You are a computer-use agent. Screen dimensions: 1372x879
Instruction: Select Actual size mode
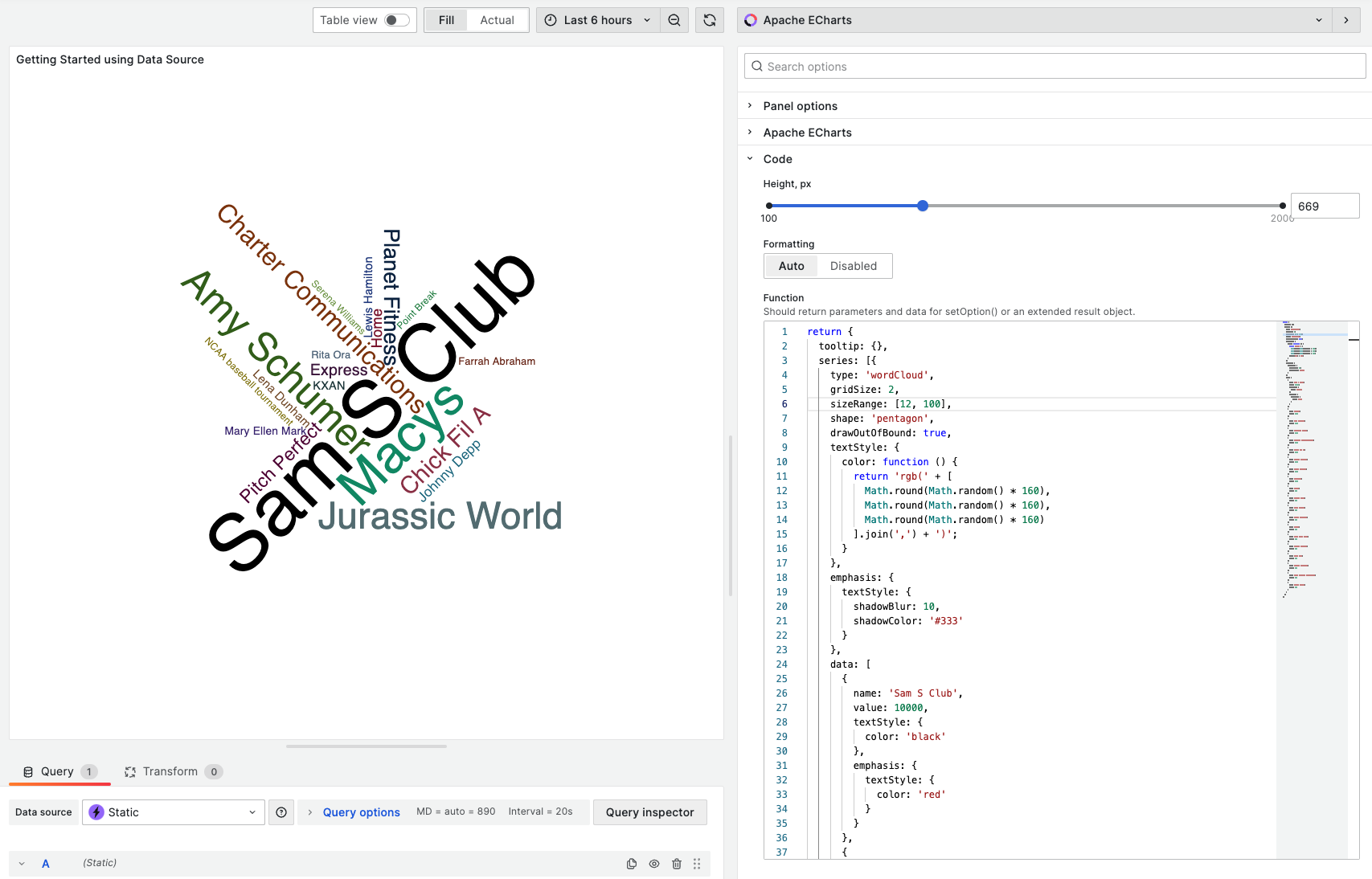coord(497,19)
